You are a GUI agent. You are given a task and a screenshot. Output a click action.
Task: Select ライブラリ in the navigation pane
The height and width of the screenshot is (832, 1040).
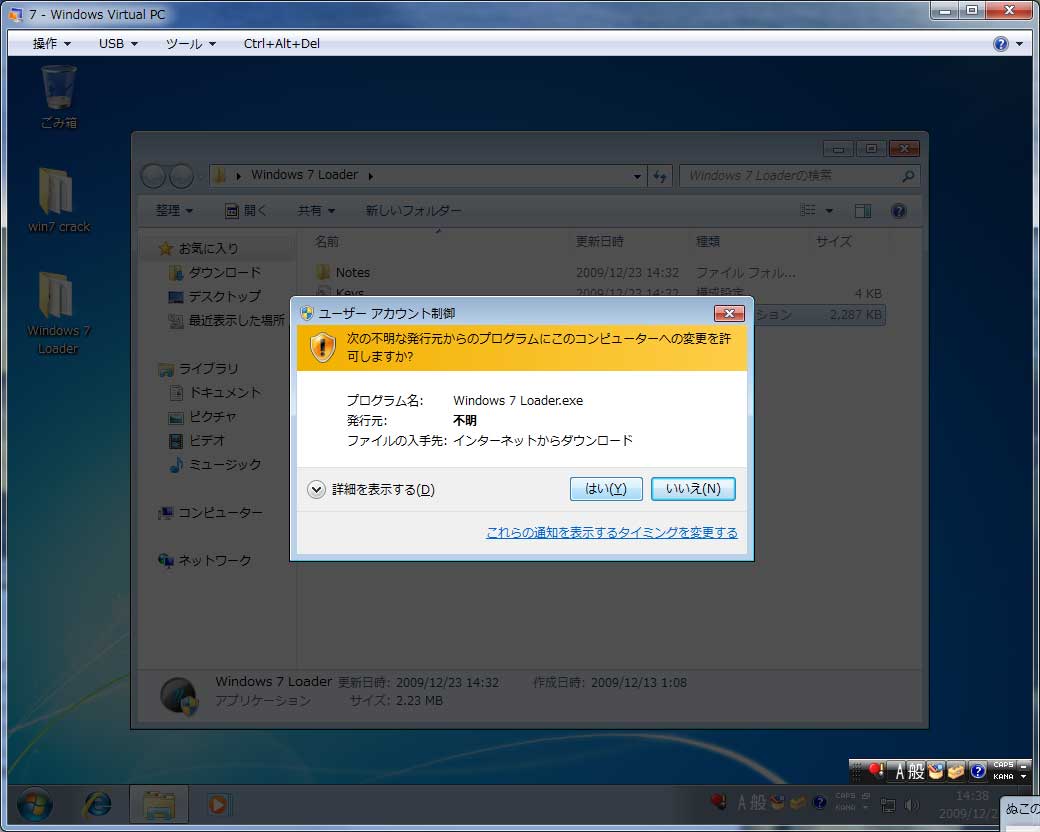coord(198,369)
